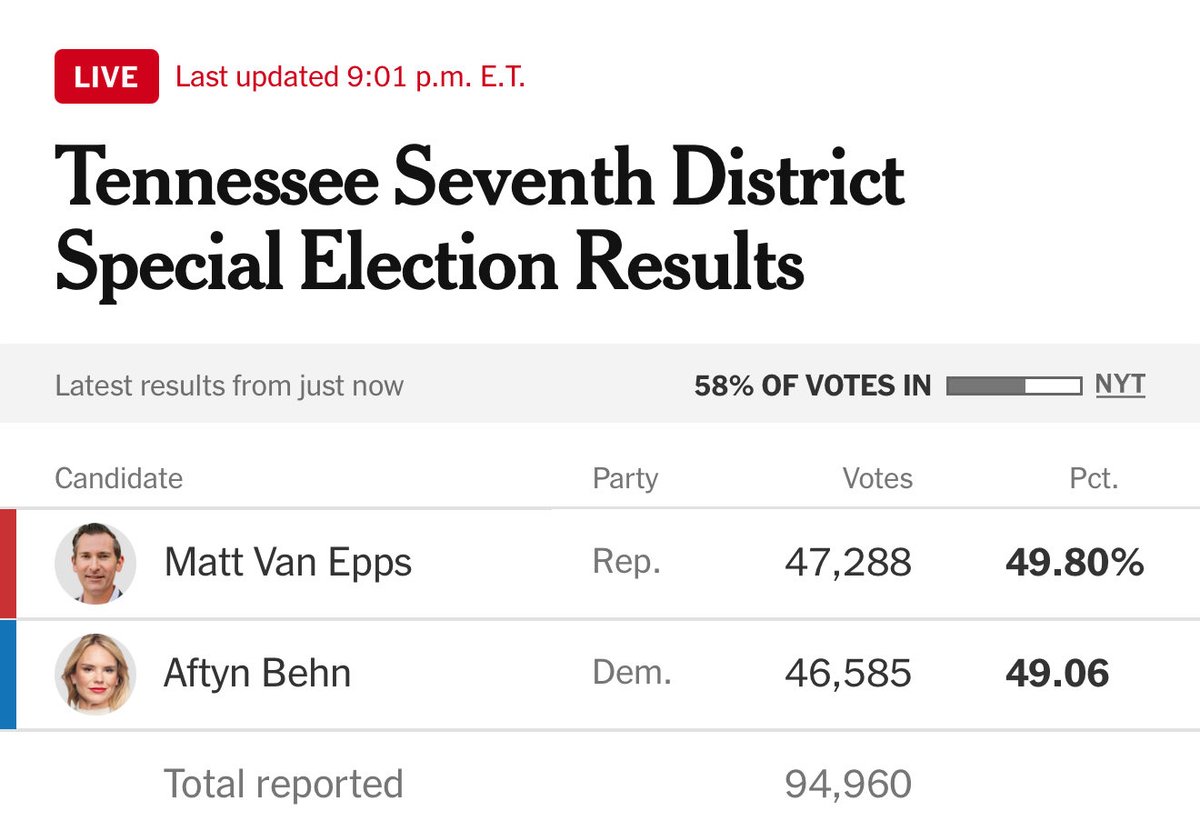Click the Party column header
The width and height of the screenshot is (1200, 831).
coord(625,478)
